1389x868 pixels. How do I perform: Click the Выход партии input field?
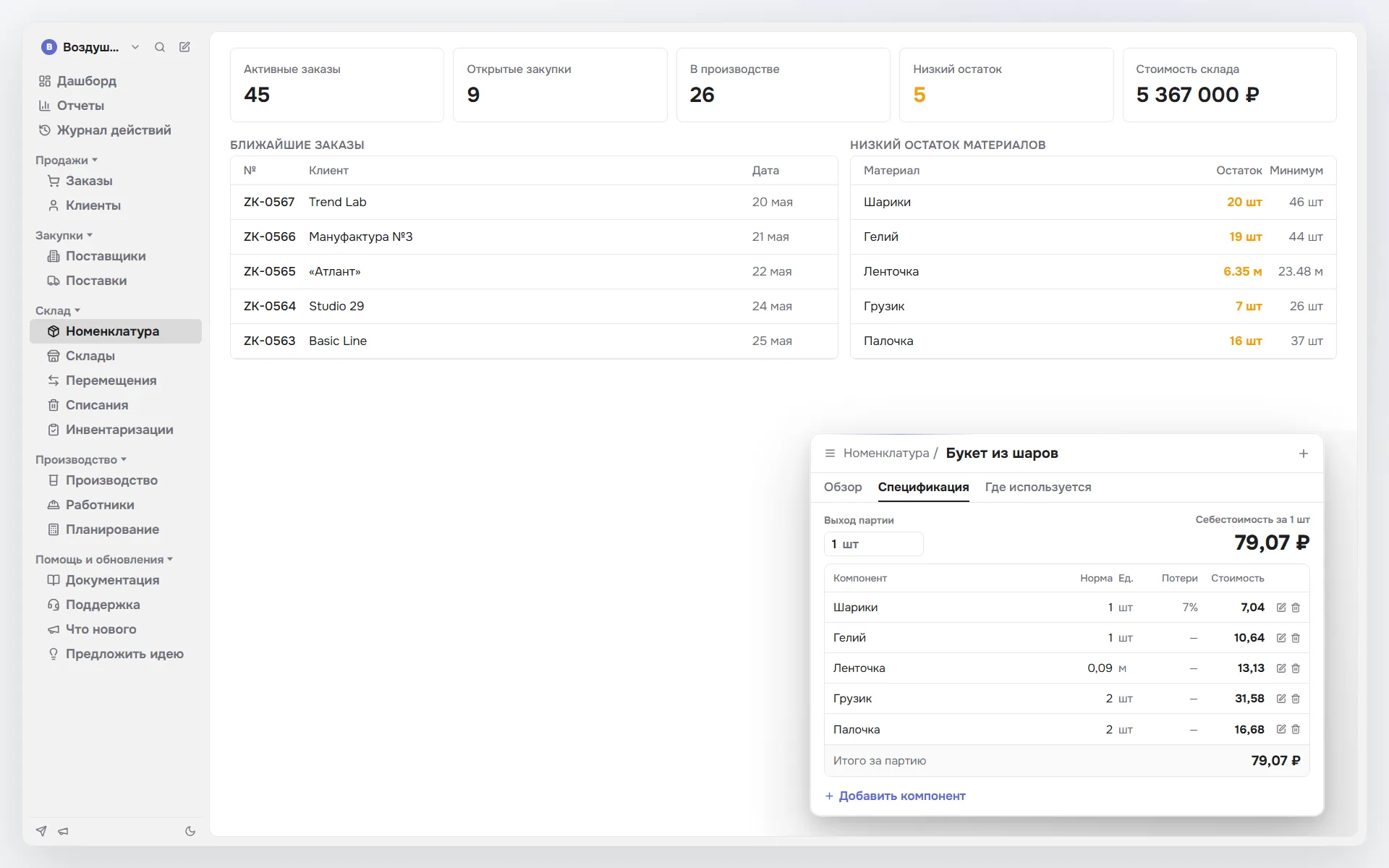click(x=873, y=544)
